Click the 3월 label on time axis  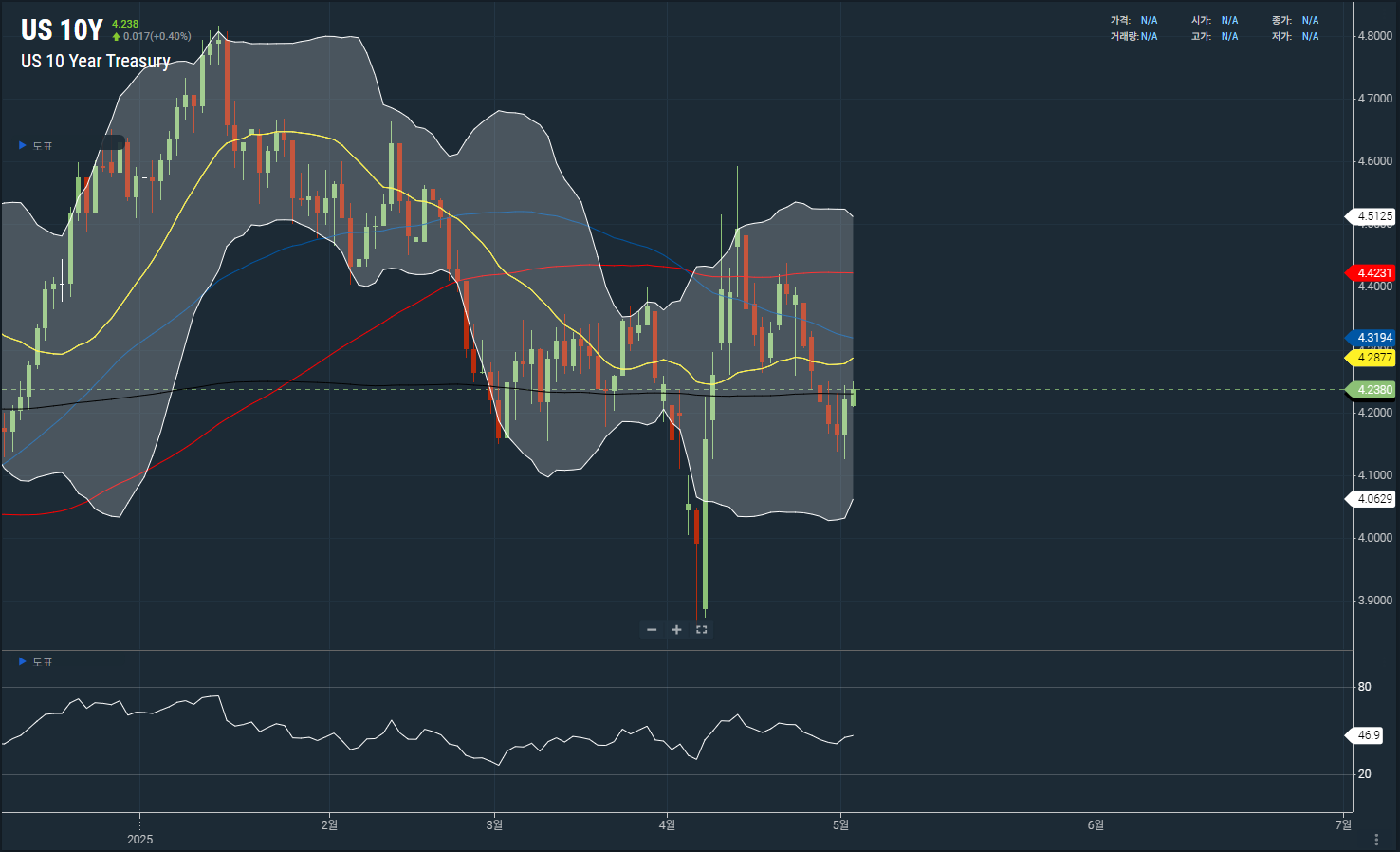pyautogui.click(x=494, y=825)
